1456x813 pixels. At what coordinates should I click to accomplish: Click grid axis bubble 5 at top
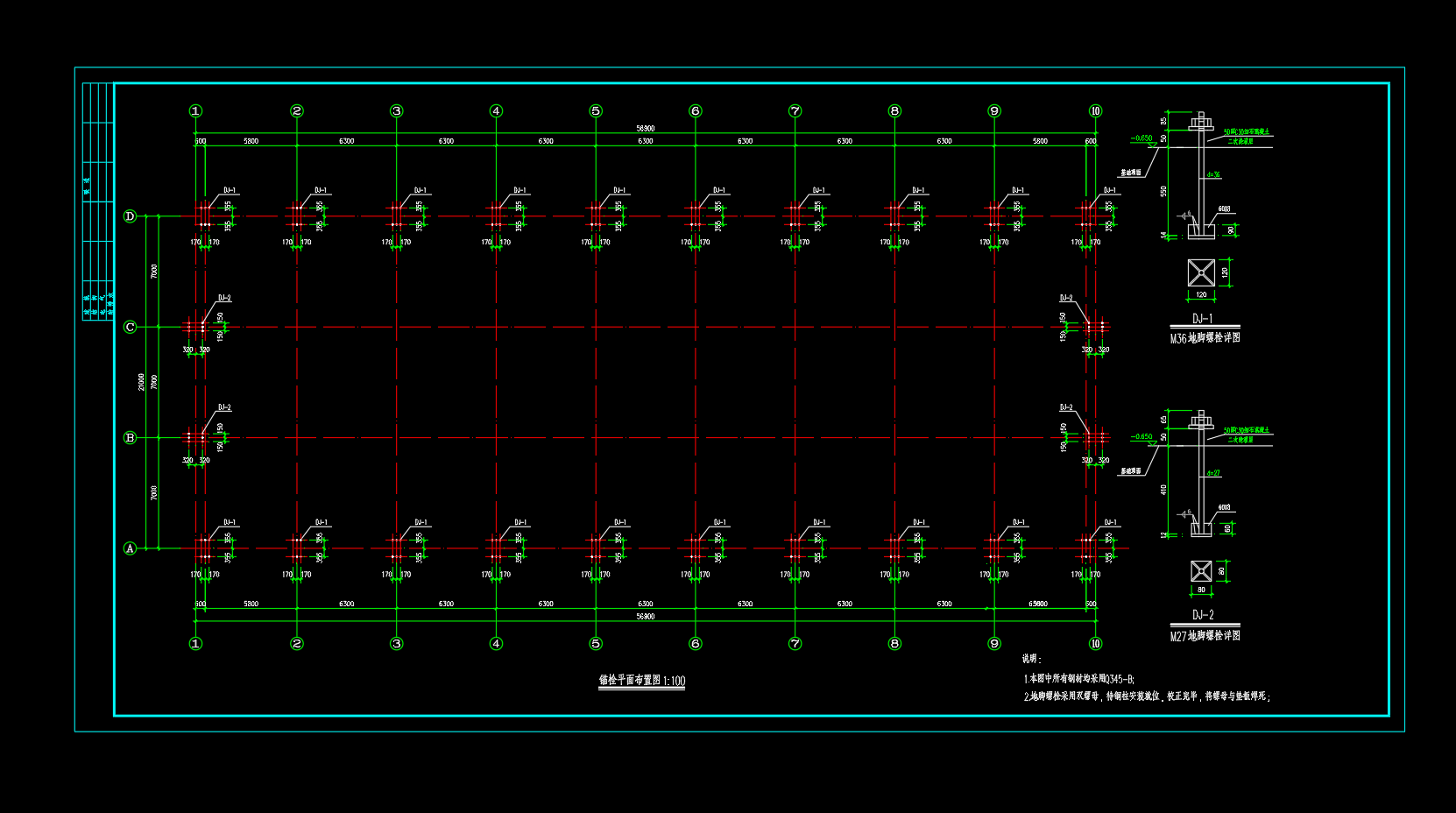(x=596, y=111)
